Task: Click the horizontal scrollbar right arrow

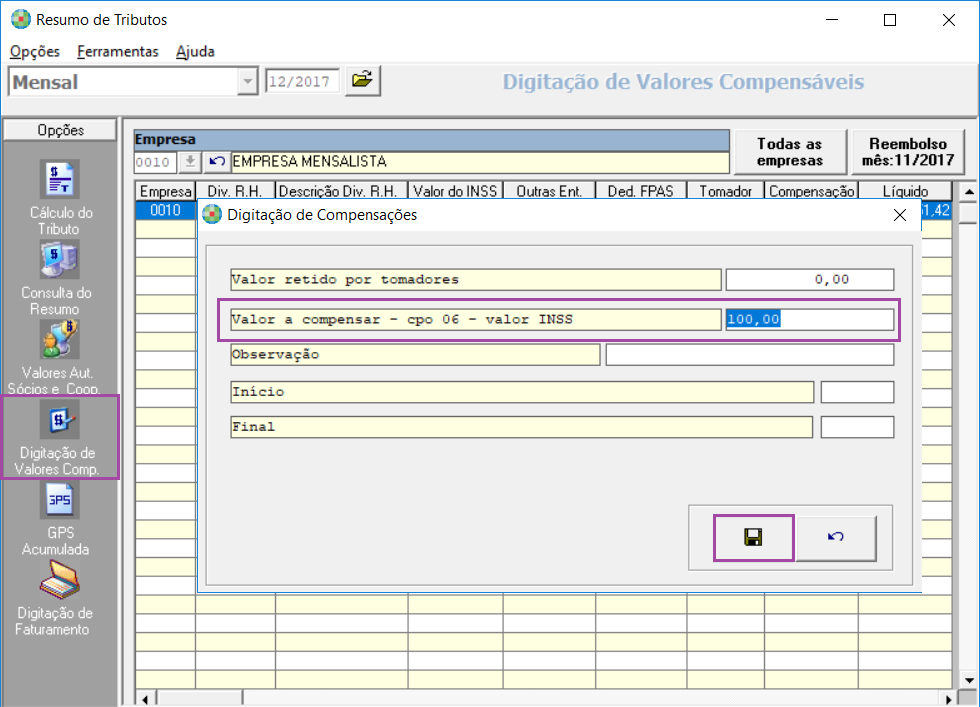Action: tap(949, 699)
